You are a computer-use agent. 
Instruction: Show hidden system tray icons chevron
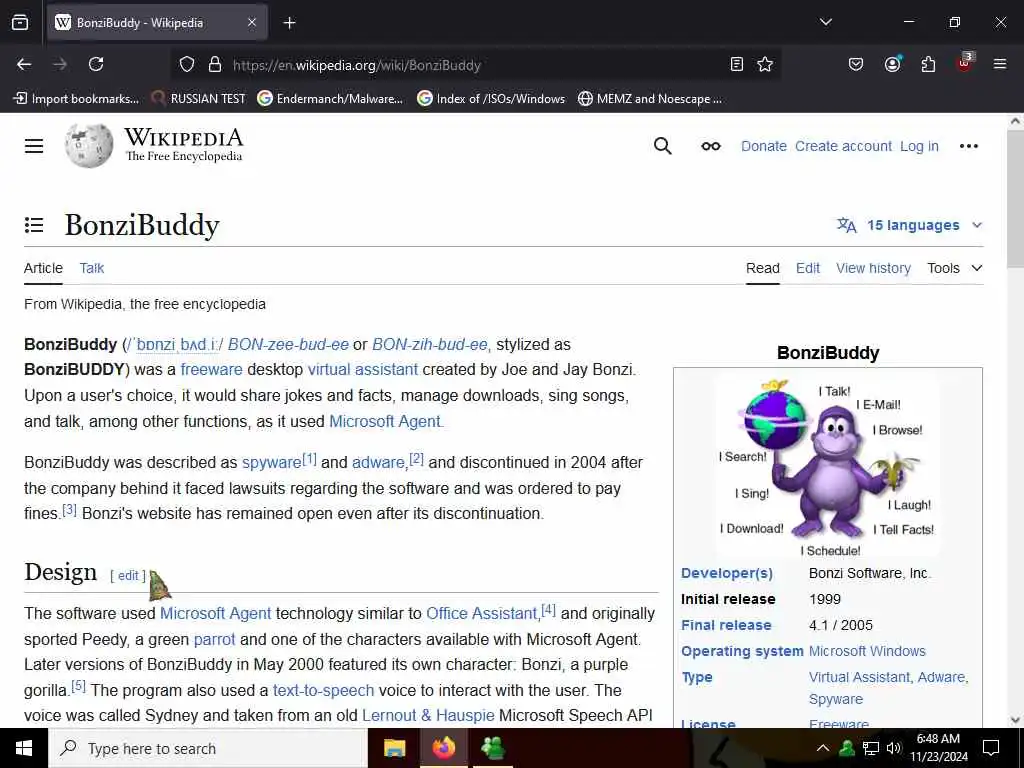[x=823, y=748]
